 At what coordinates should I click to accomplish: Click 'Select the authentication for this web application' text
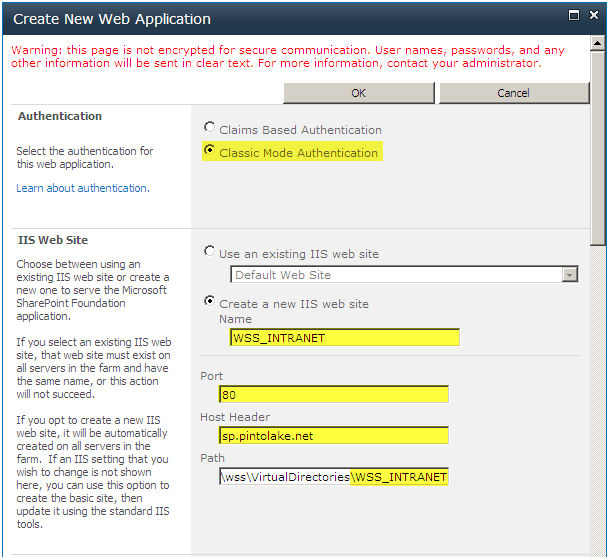(85, 158)
